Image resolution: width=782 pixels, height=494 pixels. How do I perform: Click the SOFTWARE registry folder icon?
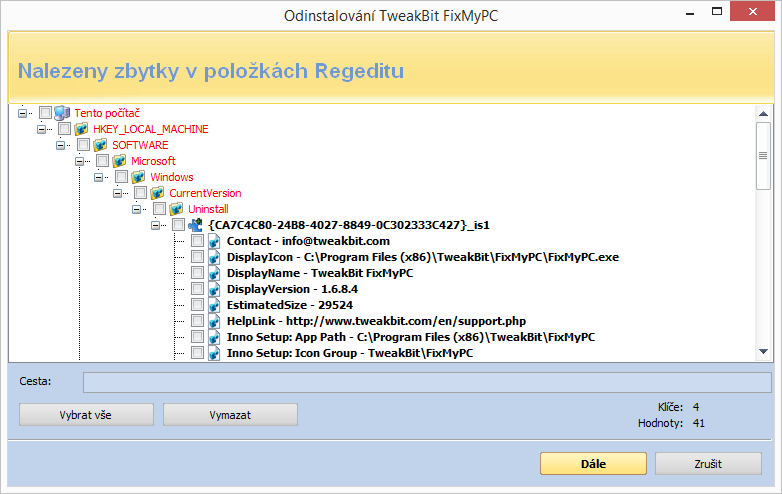pos(100,145)
